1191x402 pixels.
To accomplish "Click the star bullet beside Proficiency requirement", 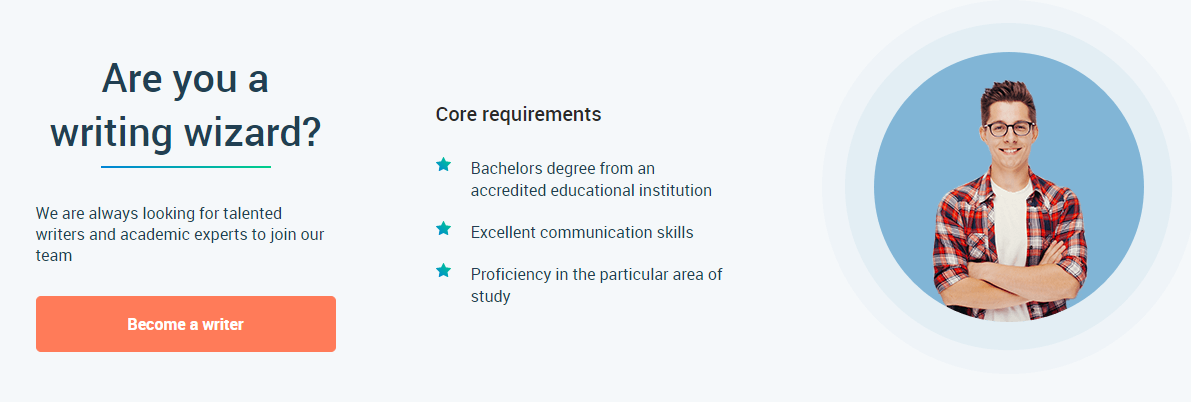I will pyautogui.click(x=444, y=270).
